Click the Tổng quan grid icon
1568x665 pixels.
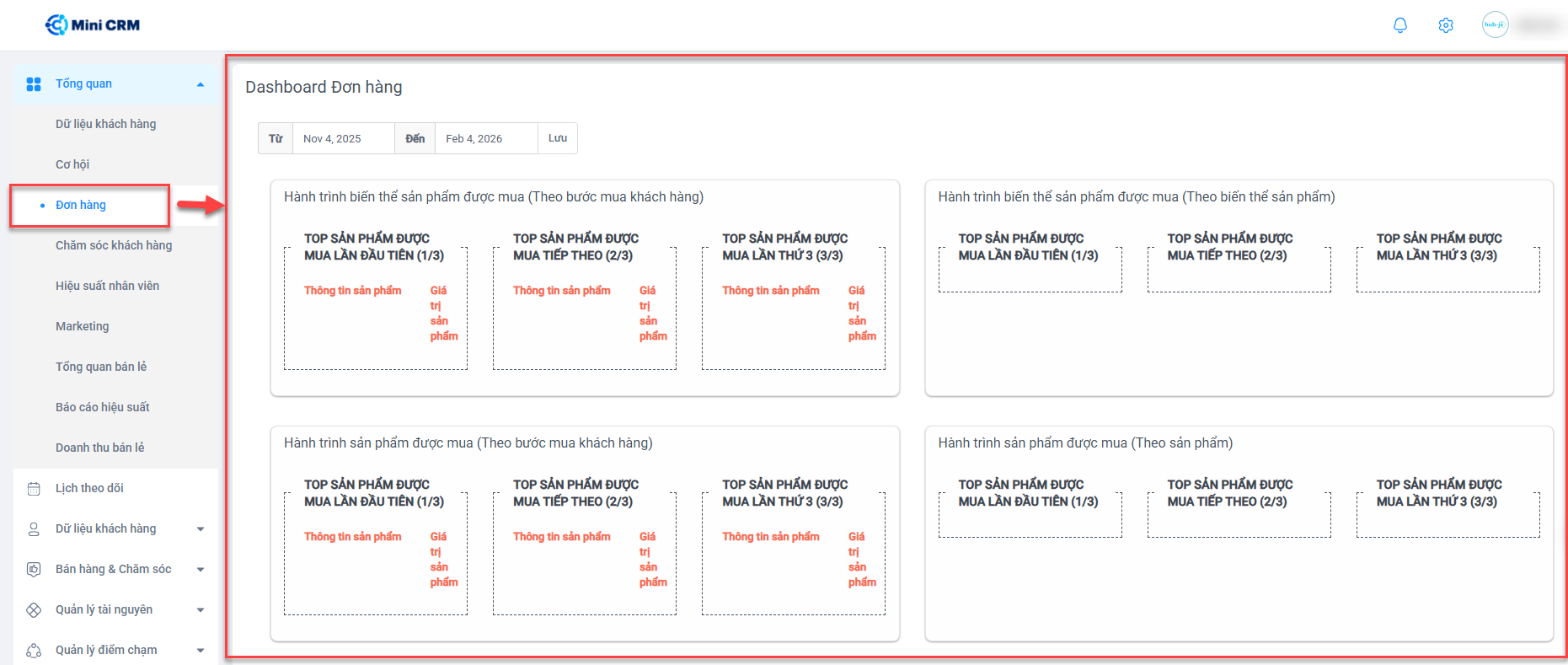(x=34, y=84)
